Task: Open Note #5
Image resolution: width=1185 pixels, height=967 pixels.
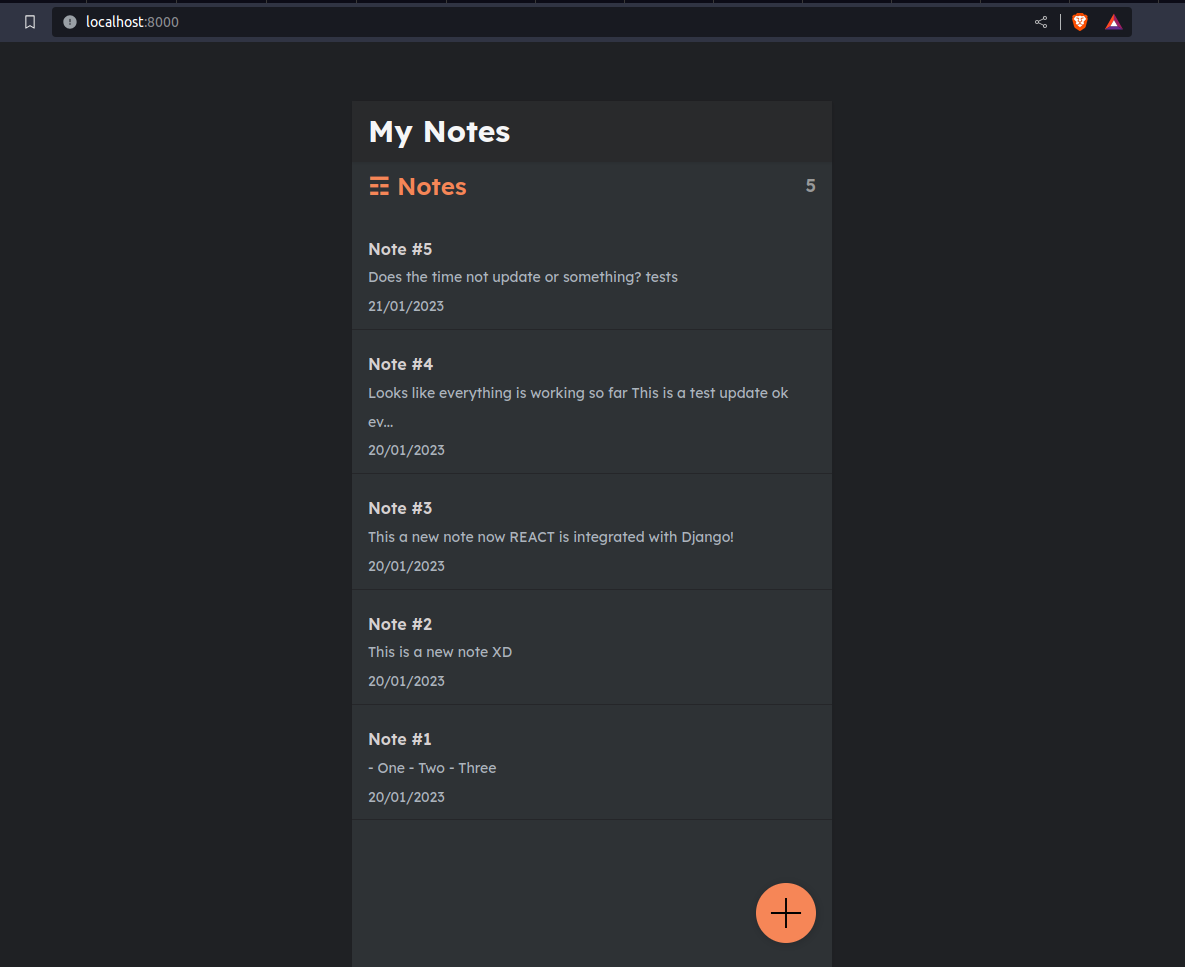Action: coord(592,277)
